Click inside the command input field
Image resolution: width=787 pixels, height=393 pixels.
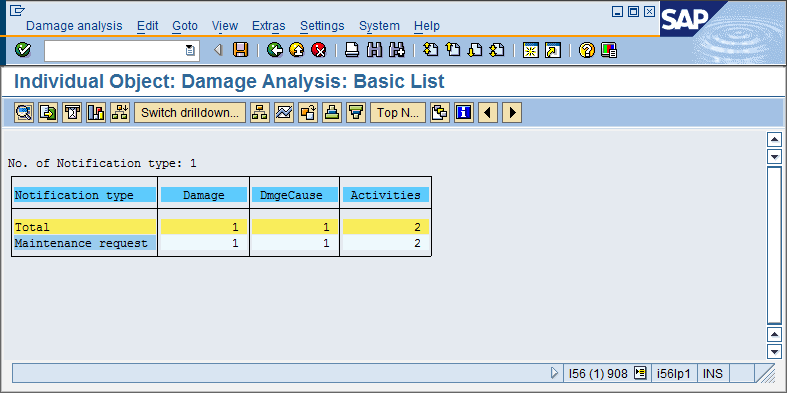(114, 50)
